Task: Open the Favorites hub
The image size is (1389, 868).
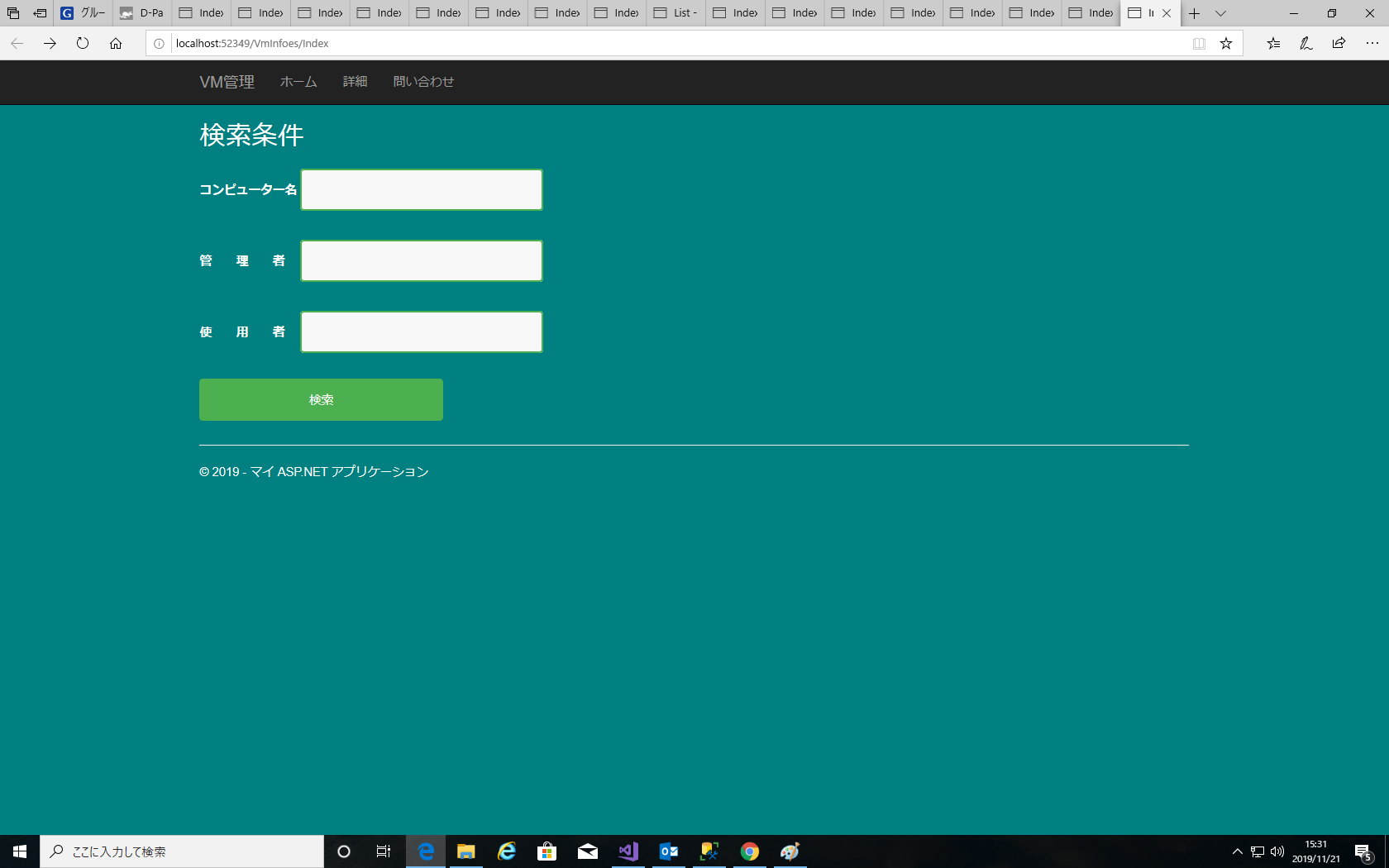Action: (x=1273, y=43)
